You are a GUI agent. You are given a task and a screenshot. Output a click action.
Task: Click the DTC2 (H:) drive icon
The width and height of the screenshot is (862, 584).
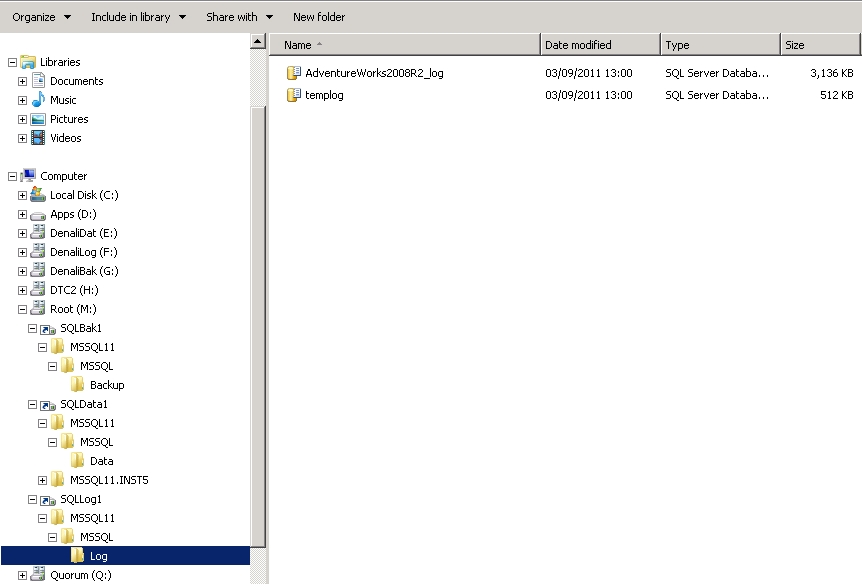click(38, 290)
